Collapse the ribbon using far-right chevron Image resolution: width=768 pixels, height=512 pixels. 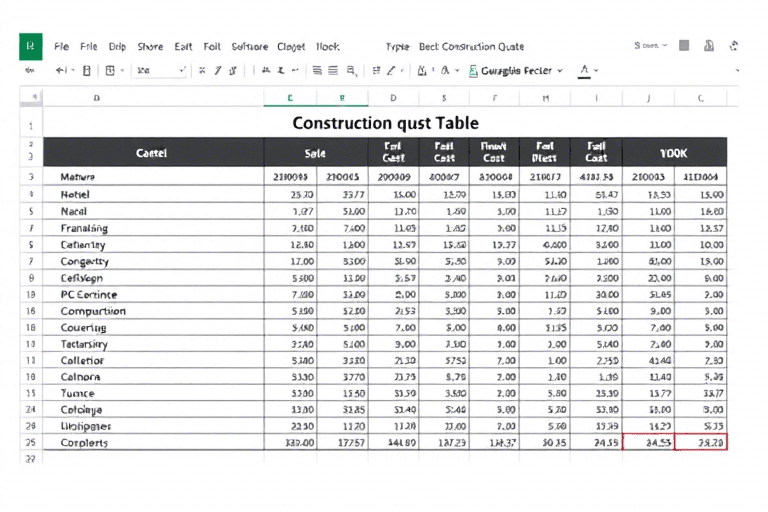(x=738, y=71)
